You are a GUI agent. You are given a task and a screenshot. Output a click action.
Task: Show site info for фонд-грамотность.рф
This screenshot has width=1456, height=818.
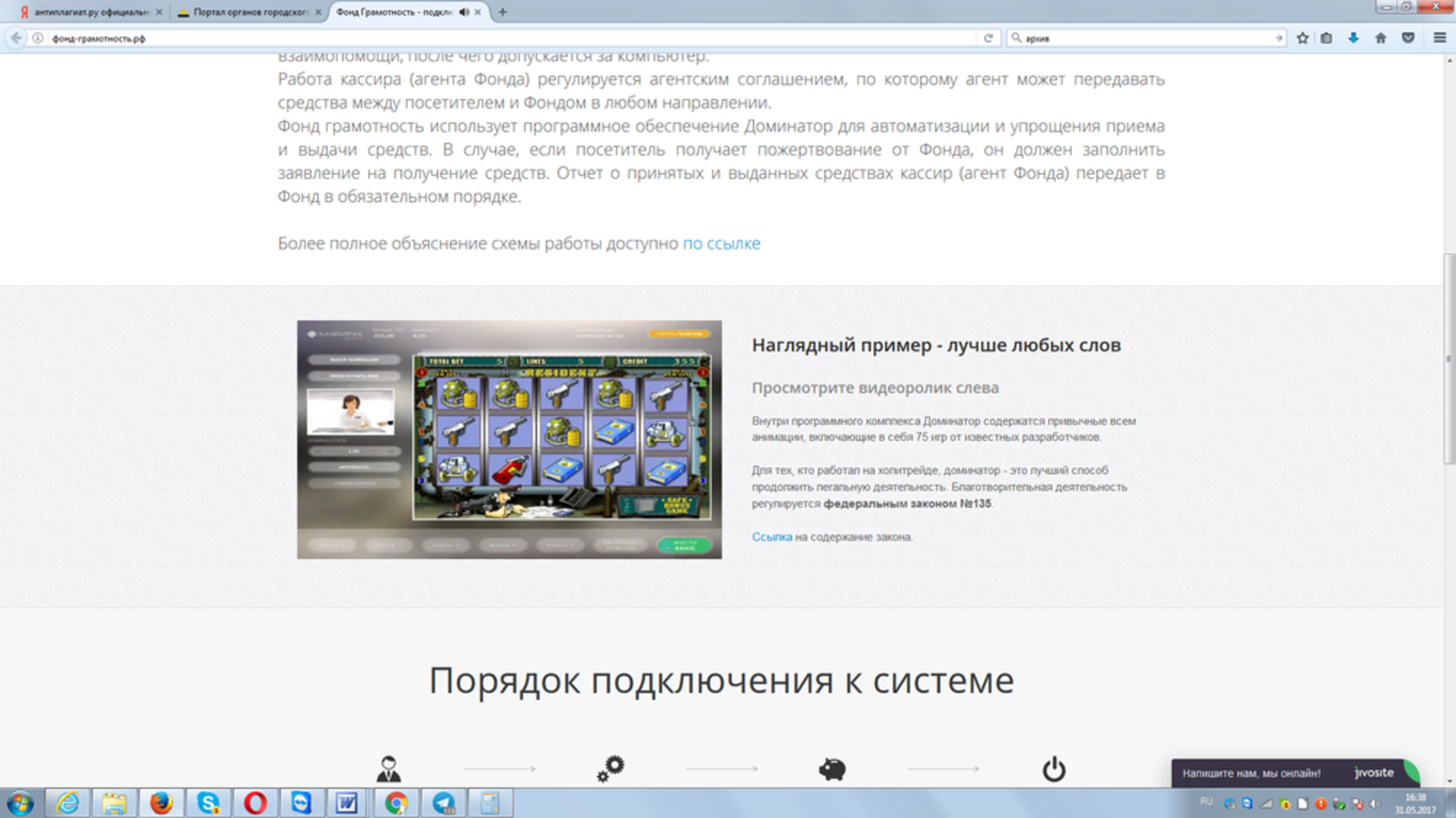pyautogui.click(x=38, y=38)
